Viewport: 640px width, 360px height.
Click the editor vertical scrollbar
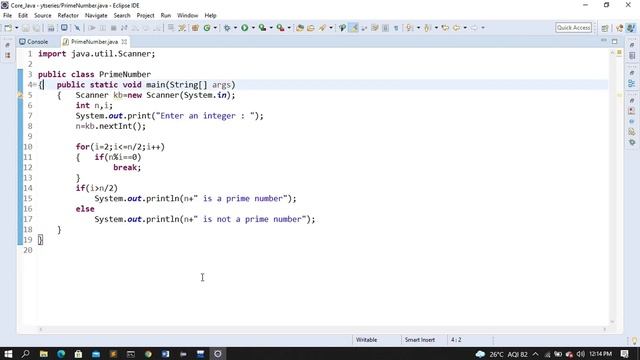[612, 186]
